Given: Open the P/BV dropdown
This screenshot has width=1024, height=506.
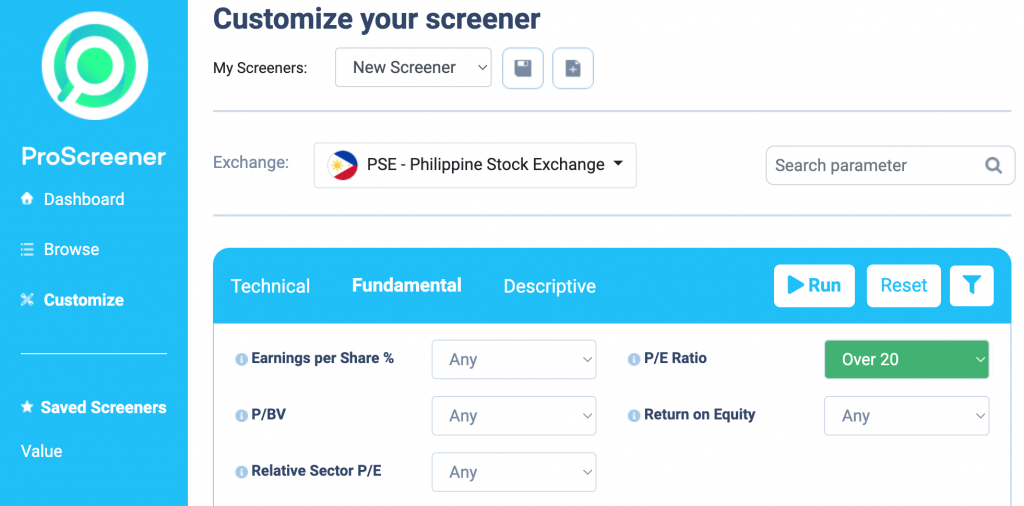Looking at the screenshot, I should (x=514, y=416).
